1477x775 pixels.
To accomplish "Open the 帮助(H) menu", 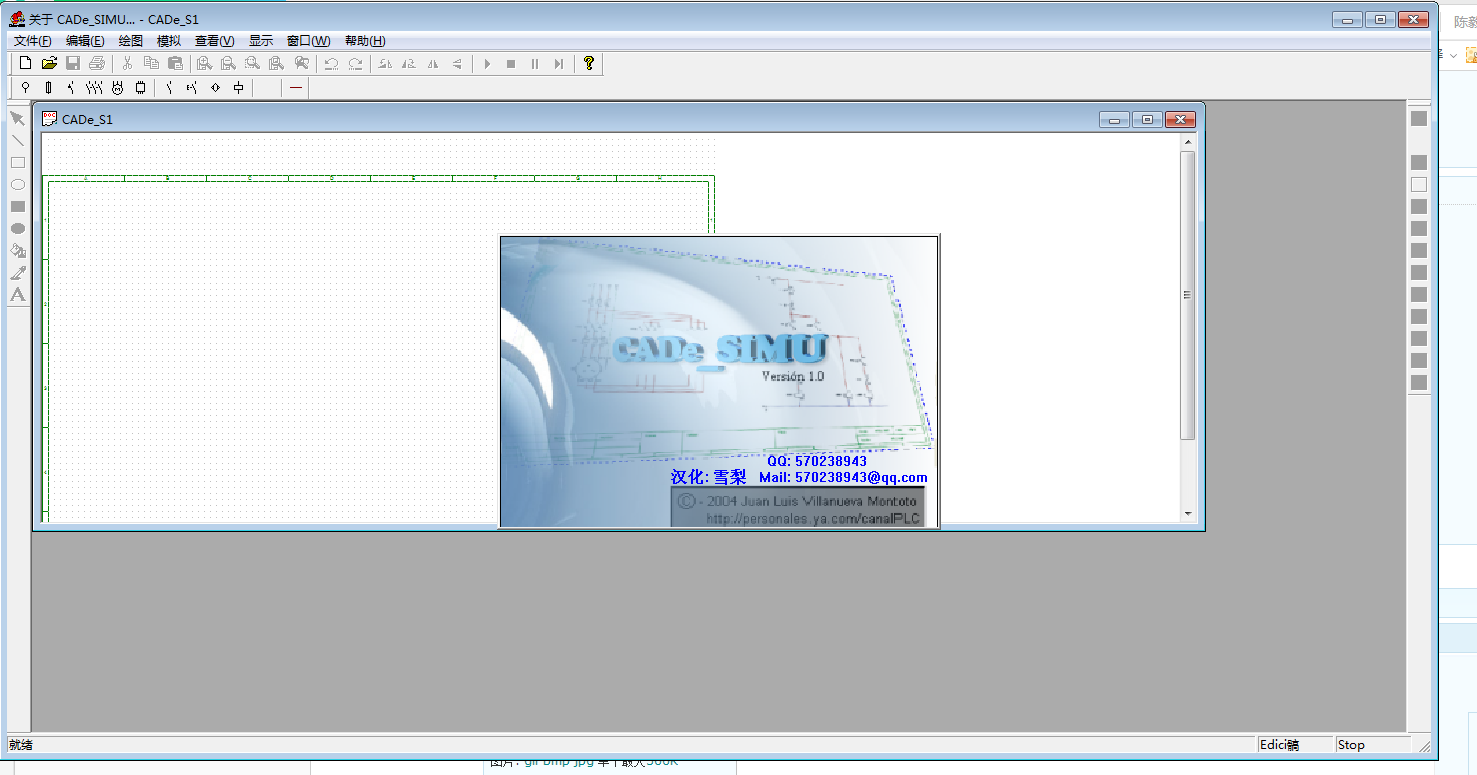I will 365,41.
